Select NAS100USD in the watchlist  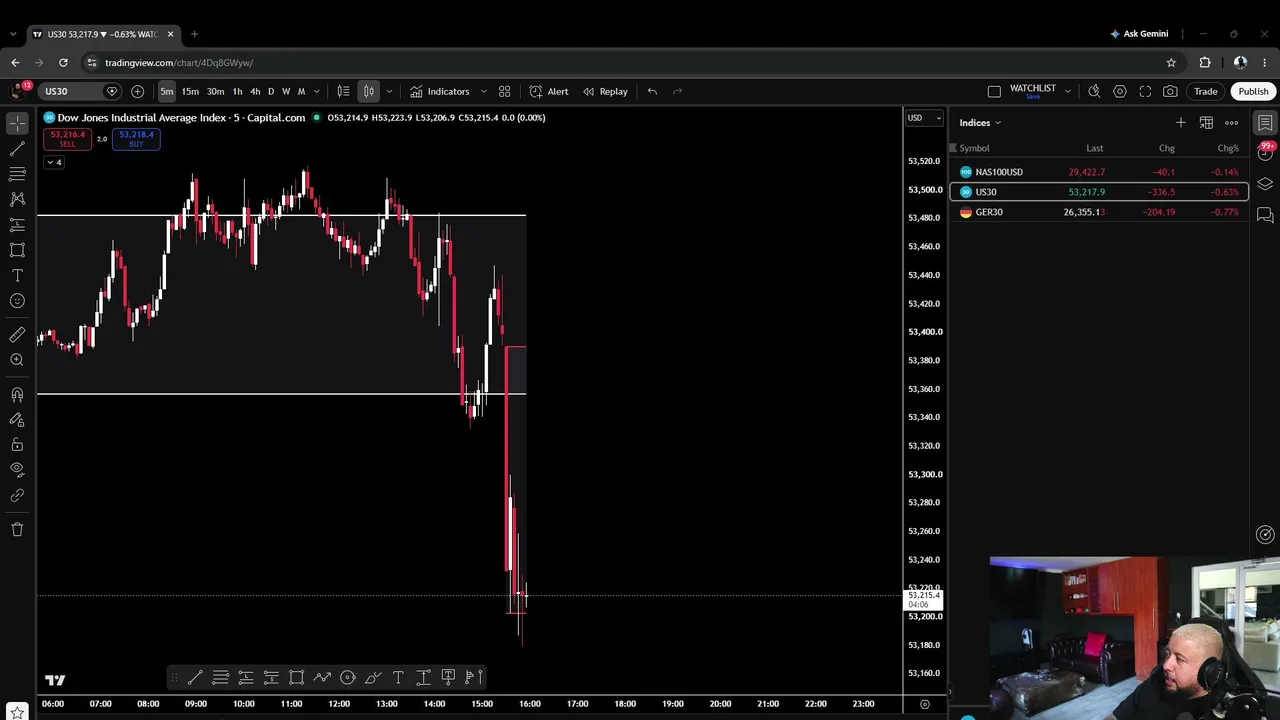click(1099, 172)
